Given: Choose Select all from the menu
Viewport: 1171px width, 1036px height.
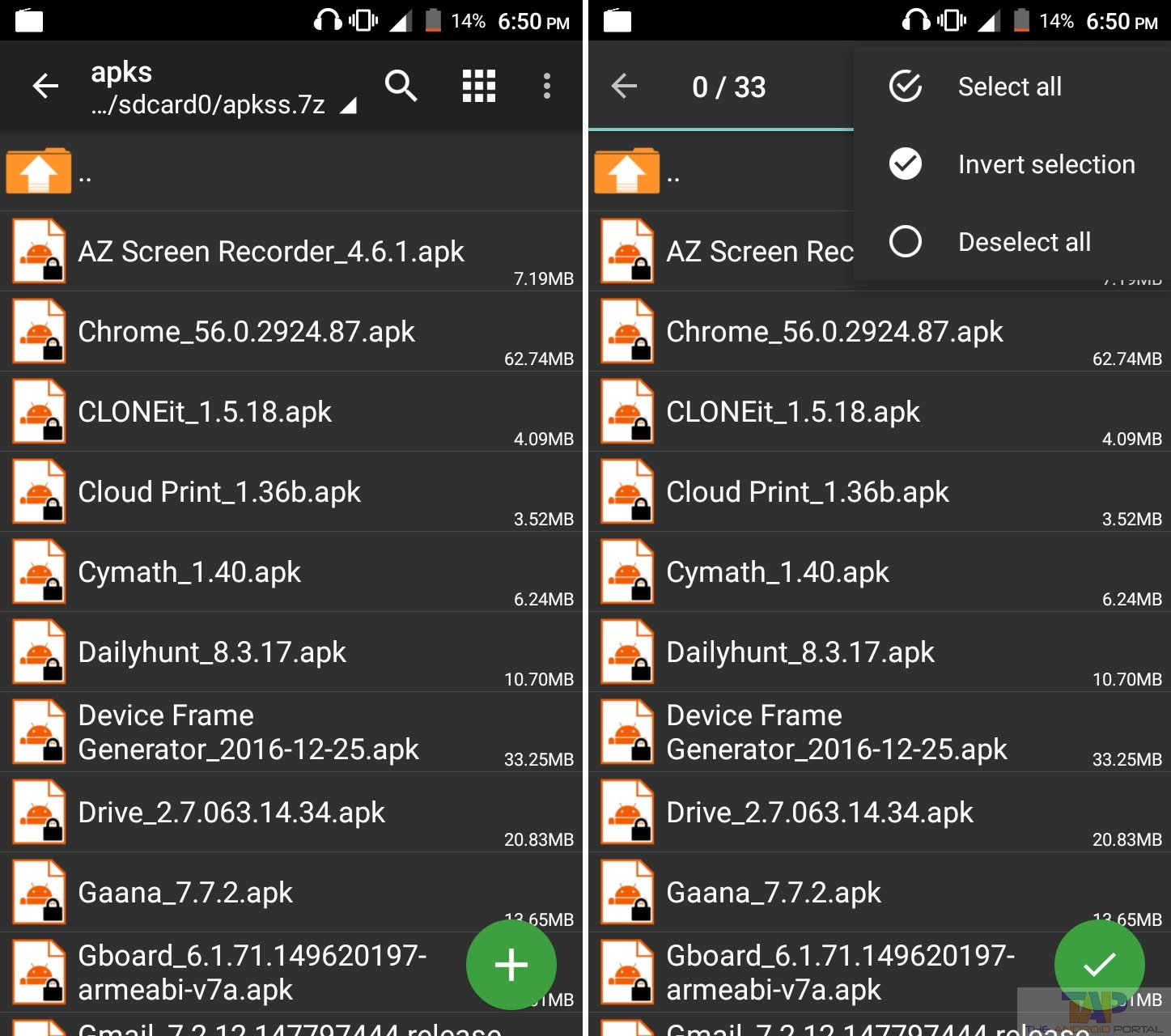Looking at the screenshot, I should [1012, 86].
